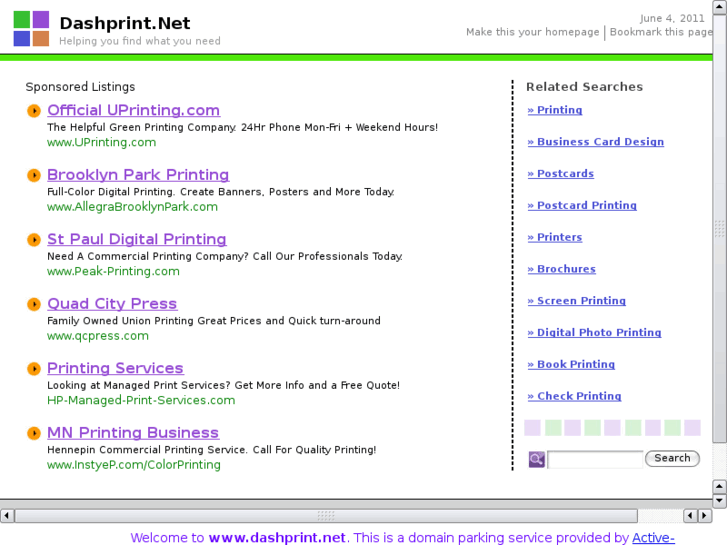
Task: Click the Dashprint.Net colored squares logo
Action: (x=31, y=28)
